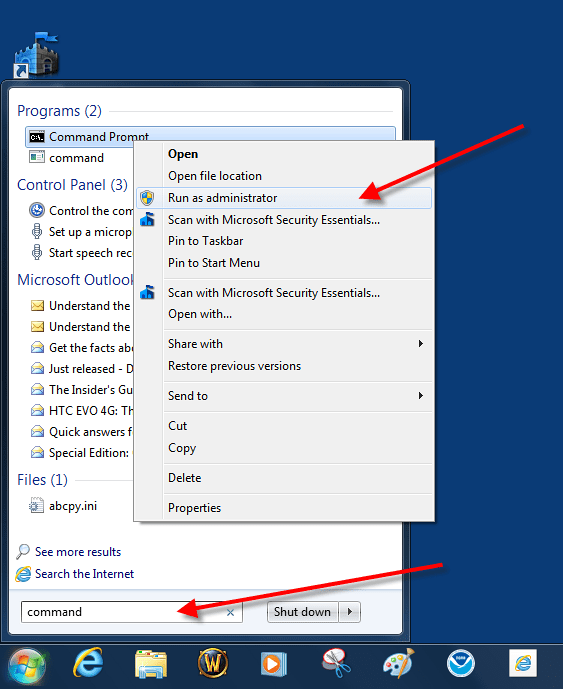Open the Files (1) heading
Screen dimensions: 563x689
[x=43, y=480]
